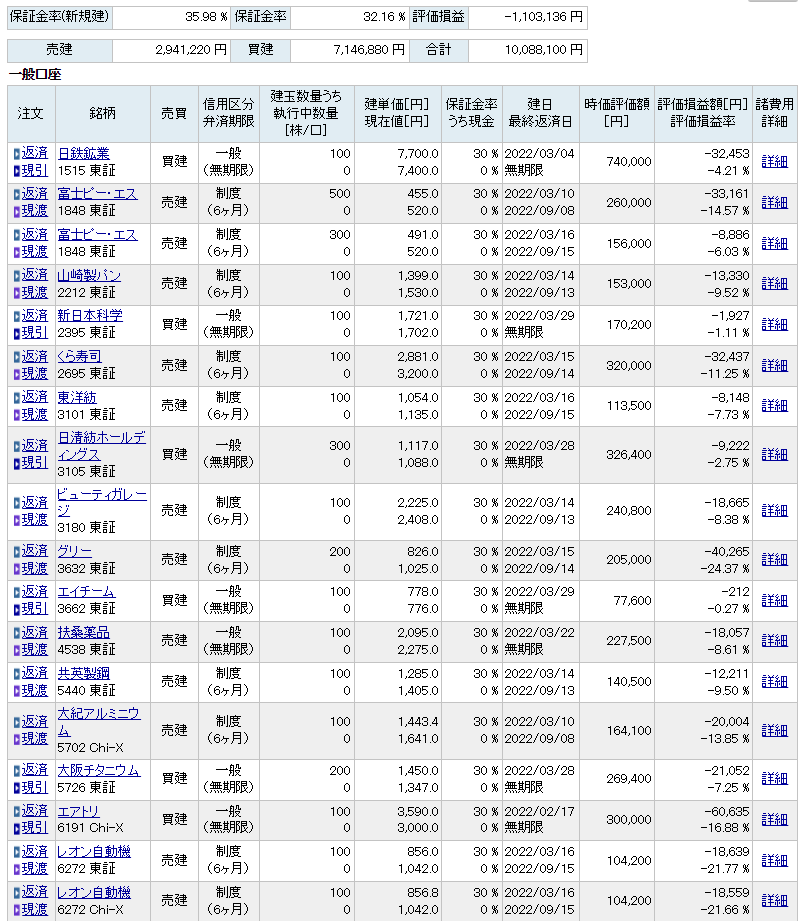Click the arrow icon beside 山崎製パン 現渡
805x921 pixels.
[16, 292]
